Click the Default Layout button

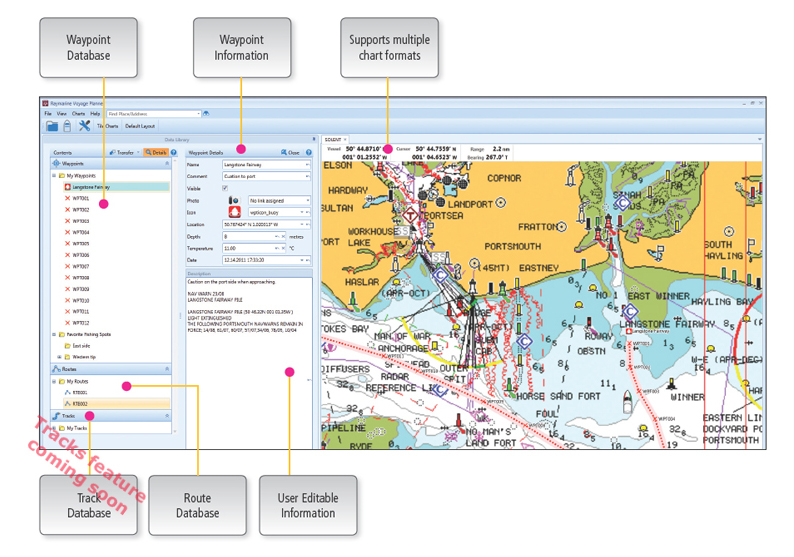click(140, 126)
